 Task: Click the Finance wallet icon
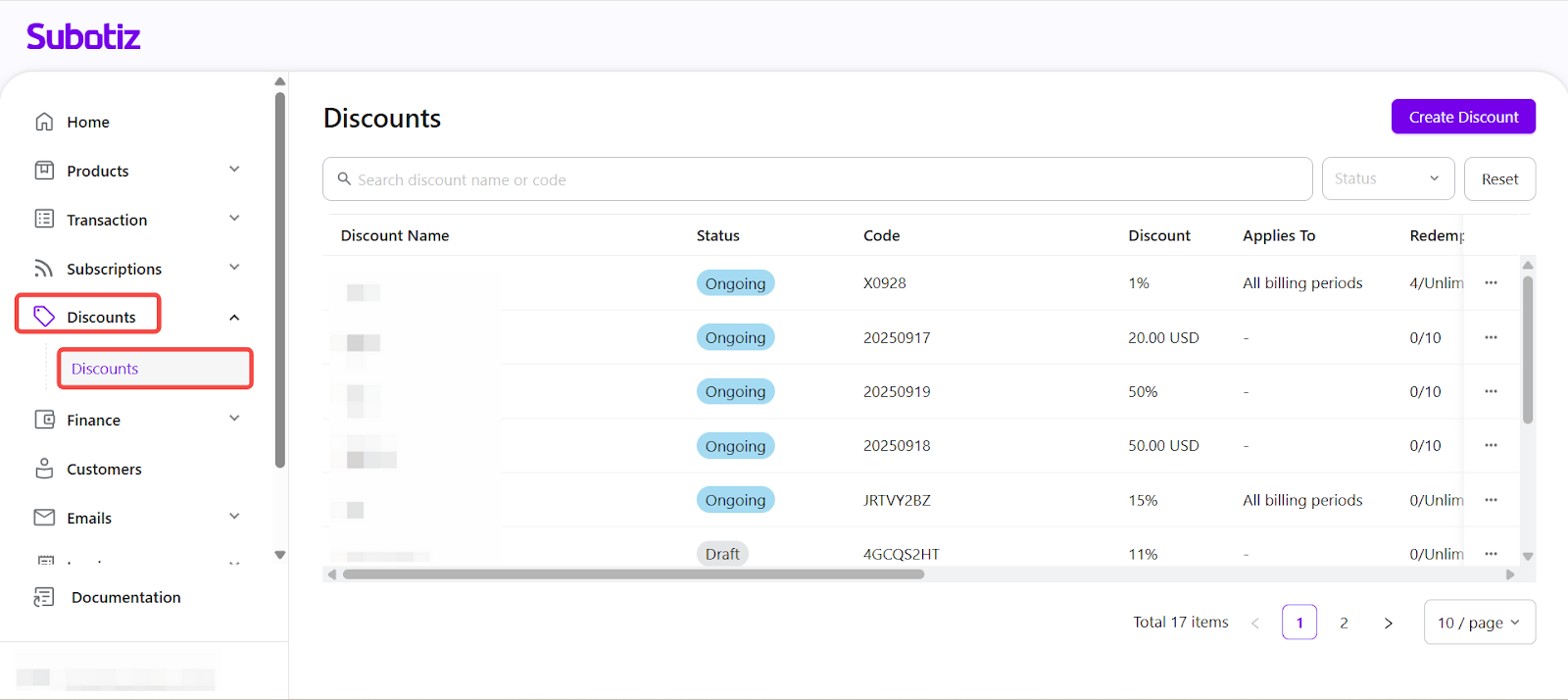[44, 420]
